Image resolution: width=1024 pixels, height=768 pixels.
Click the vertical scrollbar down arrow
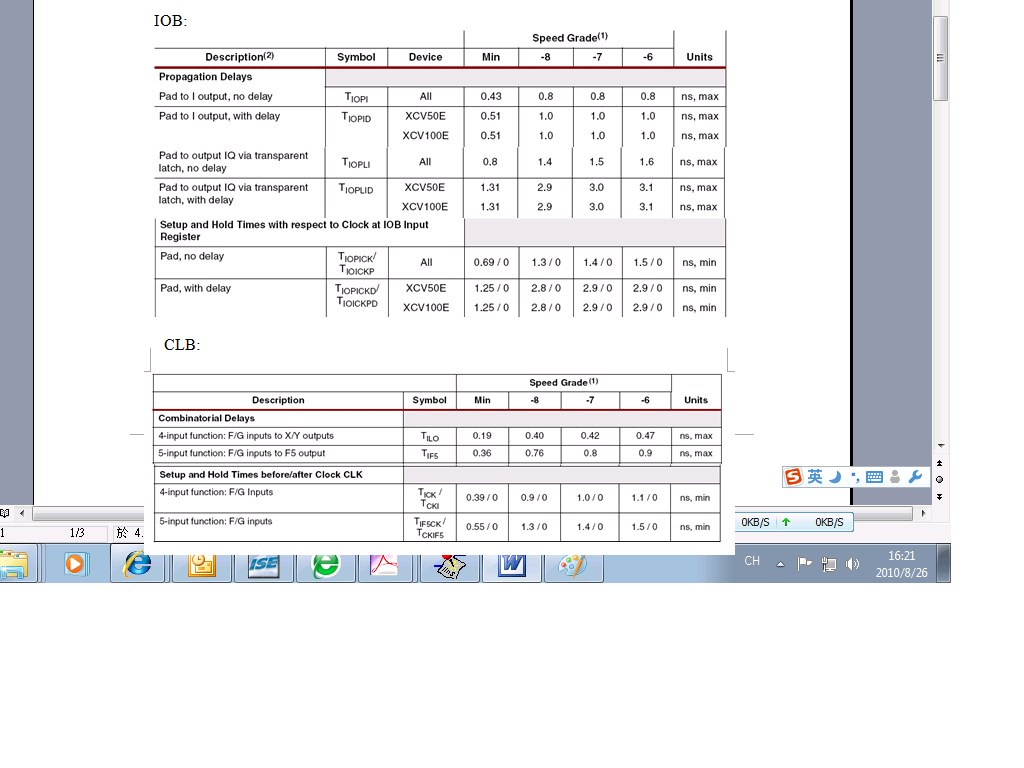[x=940, y=445]
